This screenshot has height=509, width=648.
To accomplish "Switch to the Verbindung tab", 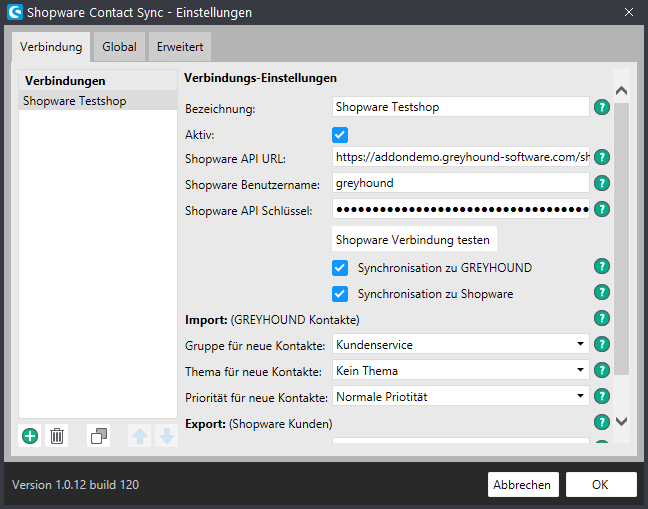I will pyautogui.click(x=51, y=47).
